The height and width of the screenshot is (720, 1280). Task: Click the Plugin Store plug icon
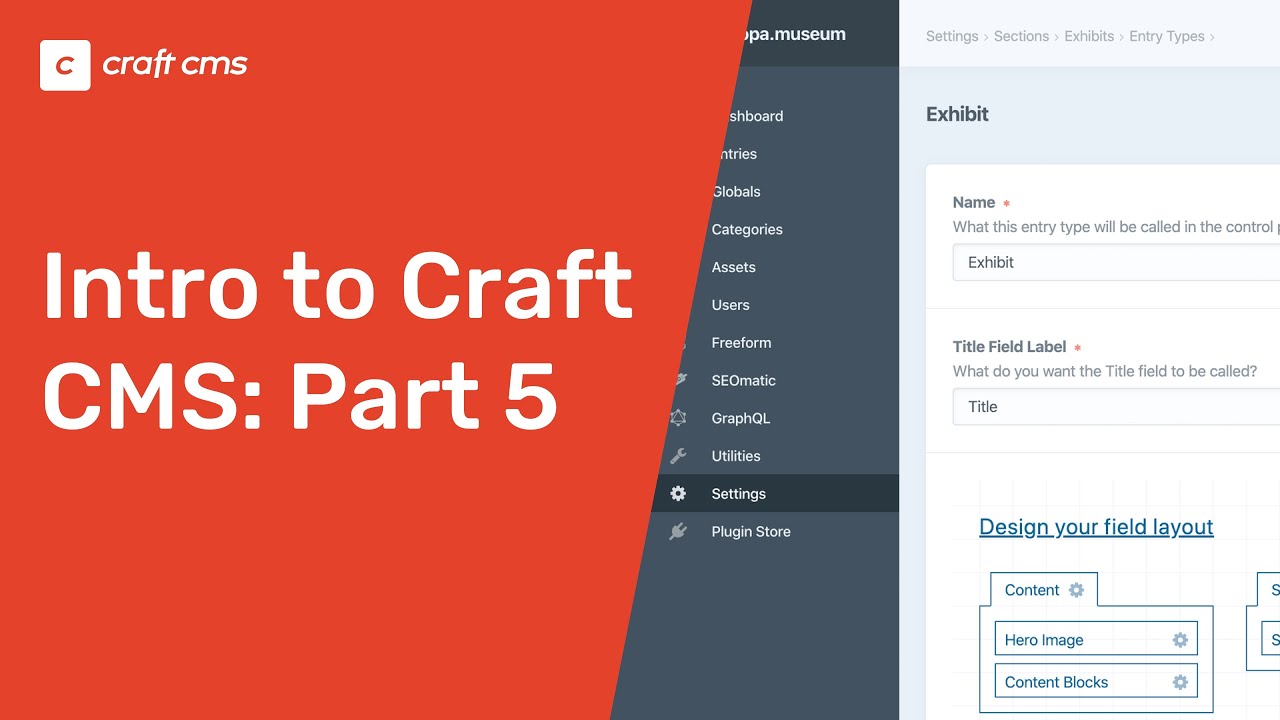(x=678, y=532)
